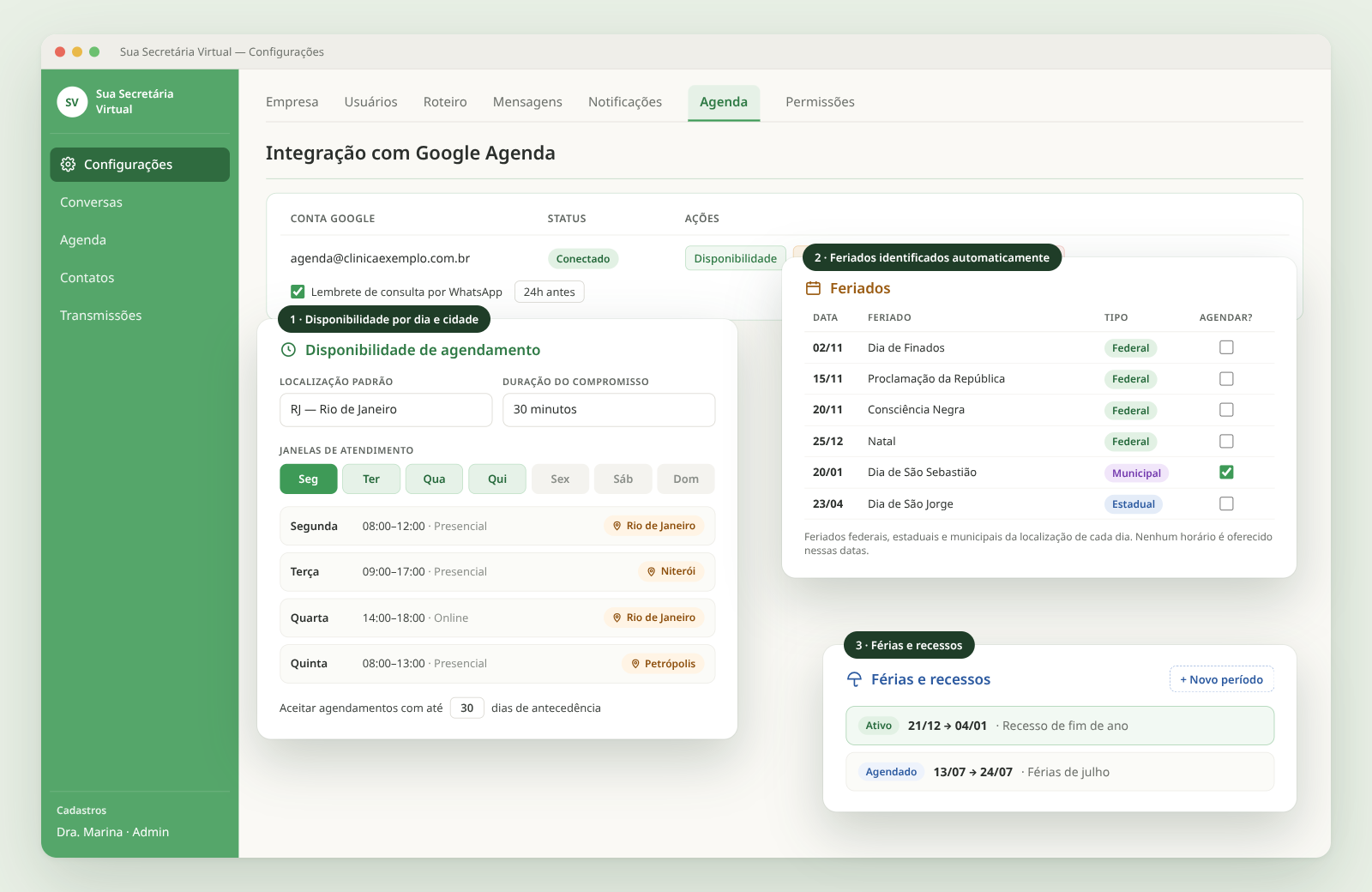Click Segunda row's Rio de Janeiro location tag
The image size is (1372, 892).
tap(653, 526)
